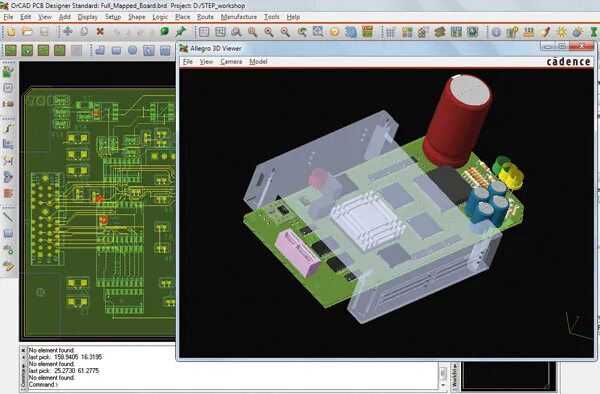Click the pink component on 3D board
This screenshot has height=394, width=600.
(x=298, y=253)
